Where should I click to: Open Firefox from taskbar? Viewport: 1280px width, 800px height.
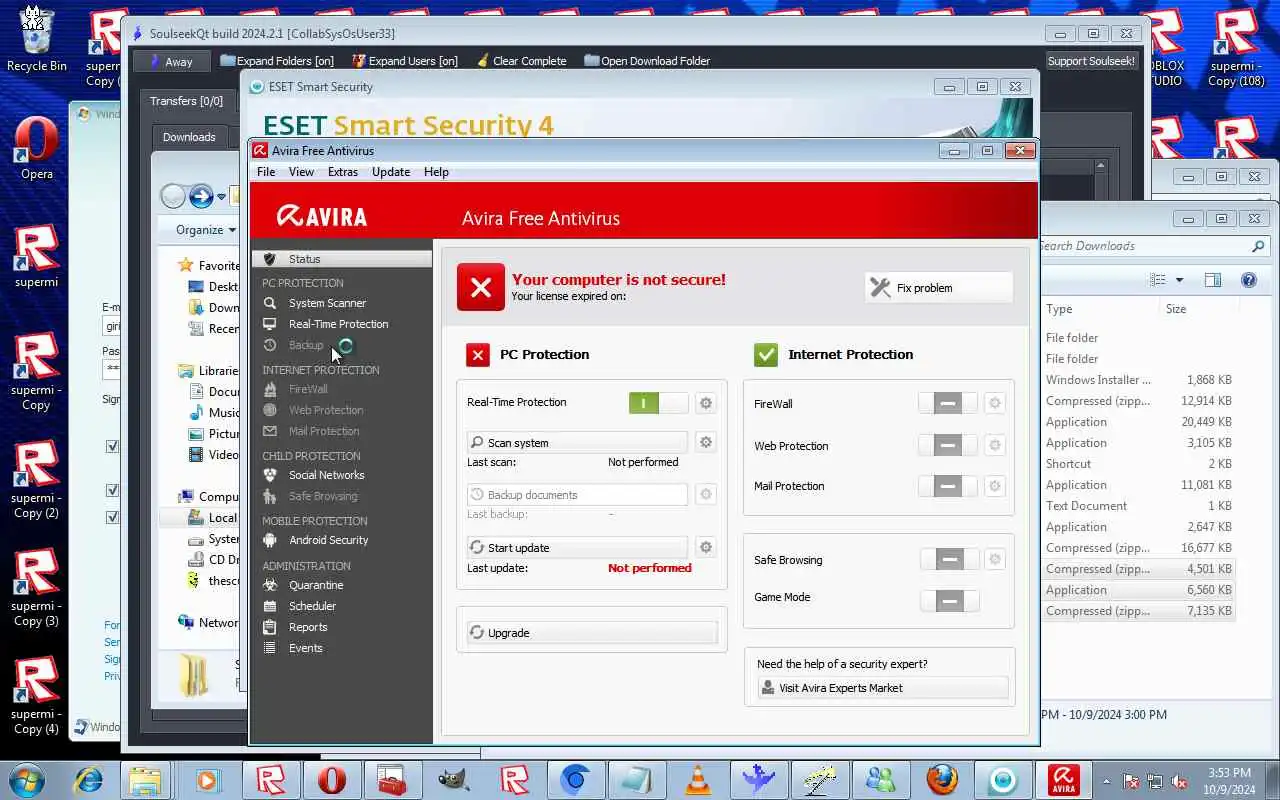(x=941, y=780)
